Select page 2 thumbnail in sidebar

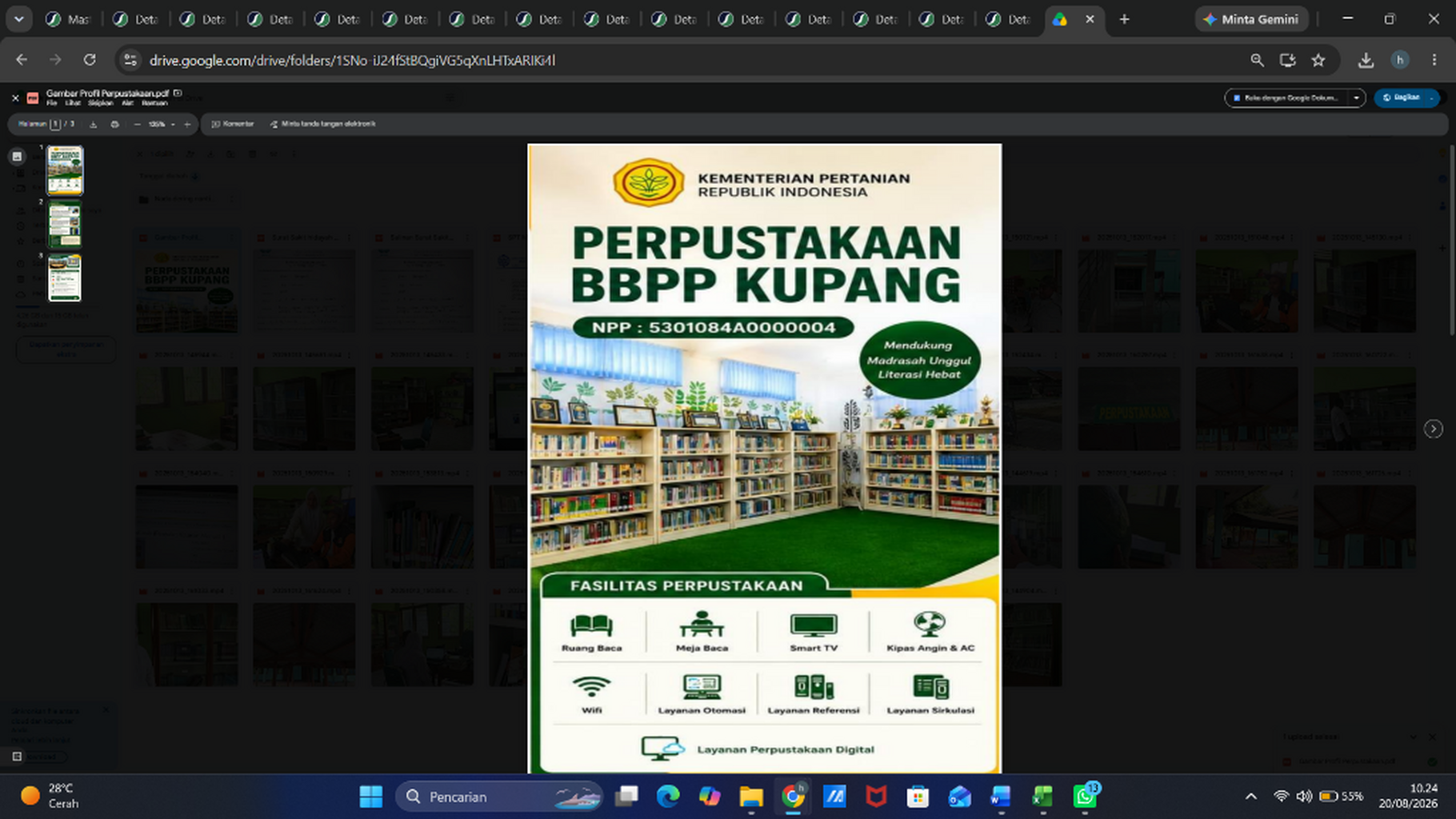(65, 224)
